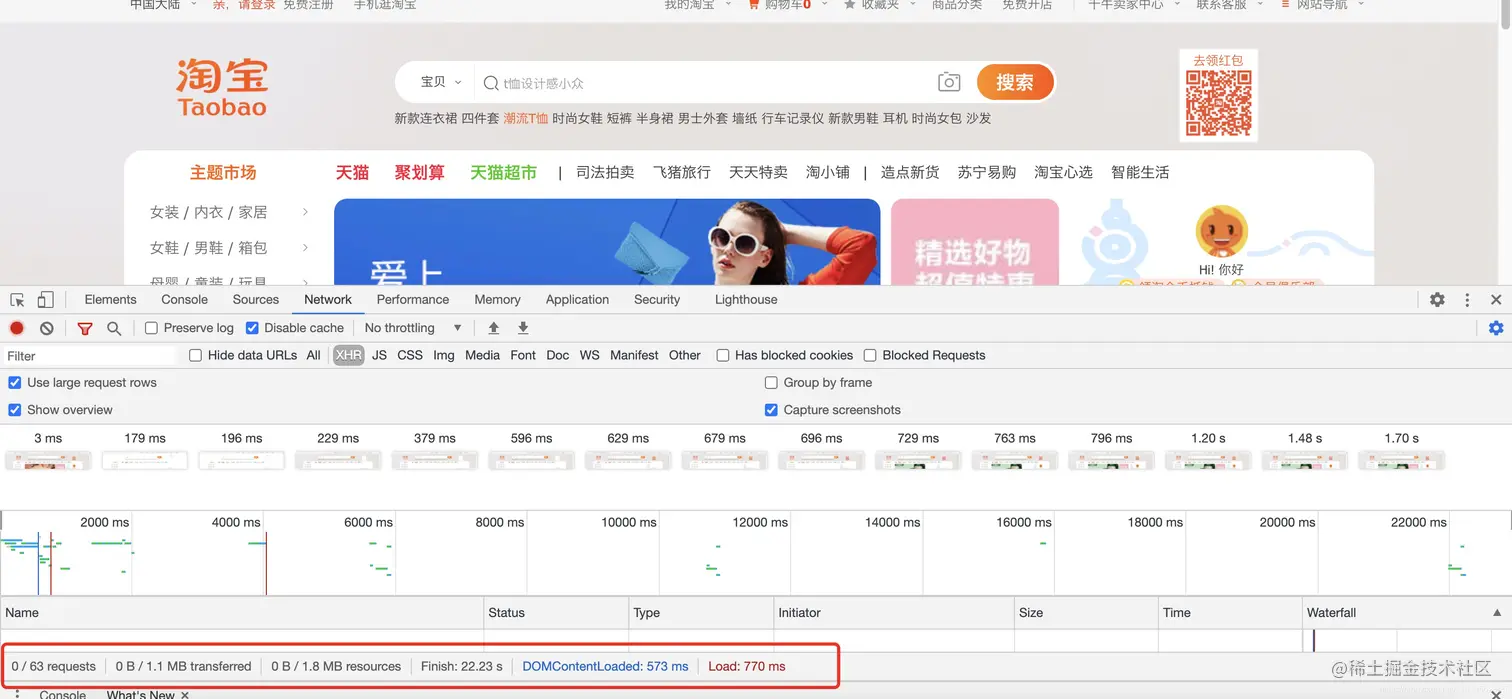Click the 潮流T恤 suggested search
The image size is (1512, 699).
[x=526, y=118]
